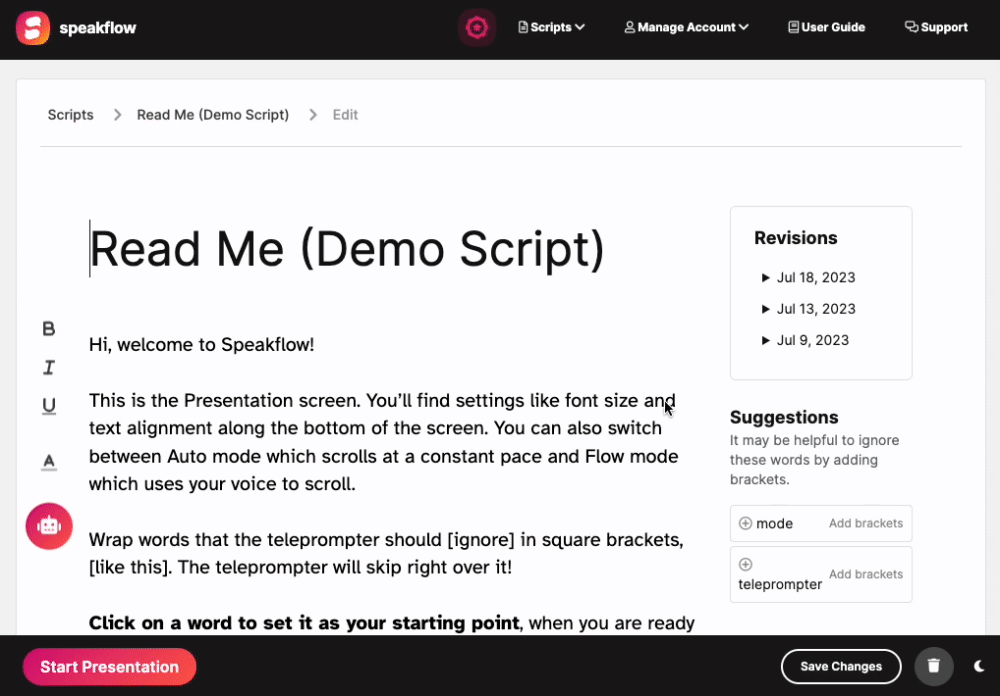The width and height of the screenshot is (1000, 696).
Task: Click the User Guide book icon
Action: pos(793,27)
